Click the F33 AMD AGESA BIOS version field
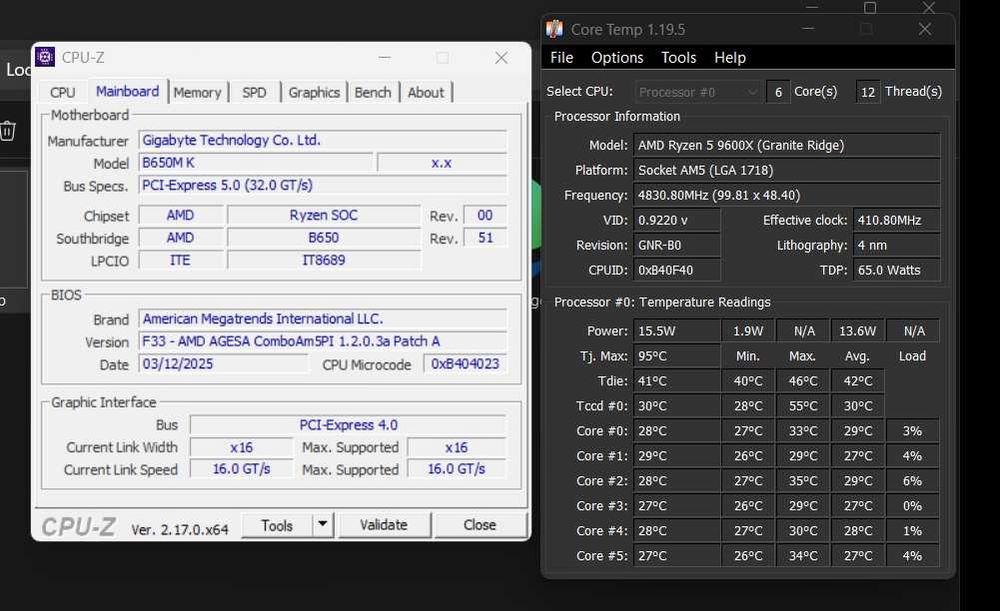The height and width of the screenshot is (611, 1000). pyautogui.click(x=323, y=341)
